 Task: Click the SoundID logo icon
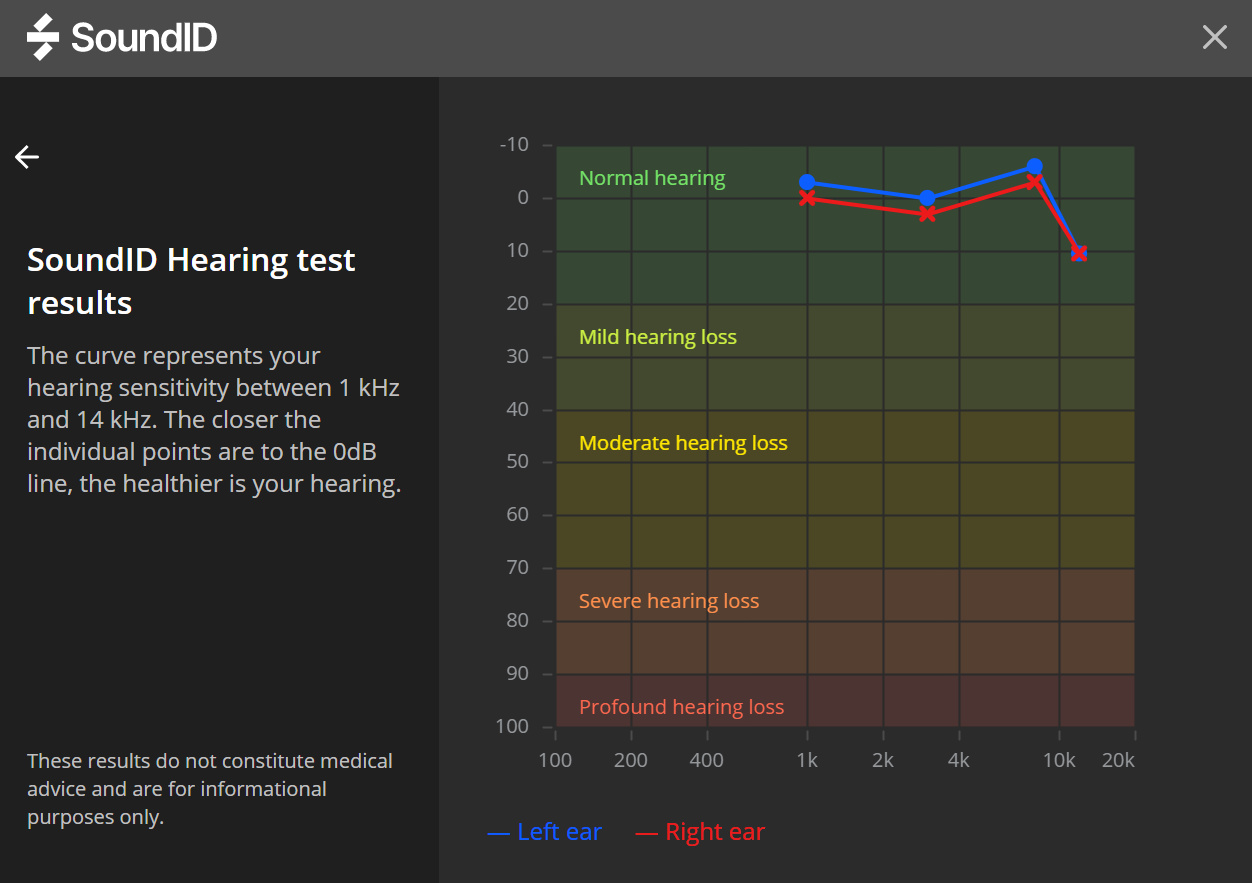point(43,38)
